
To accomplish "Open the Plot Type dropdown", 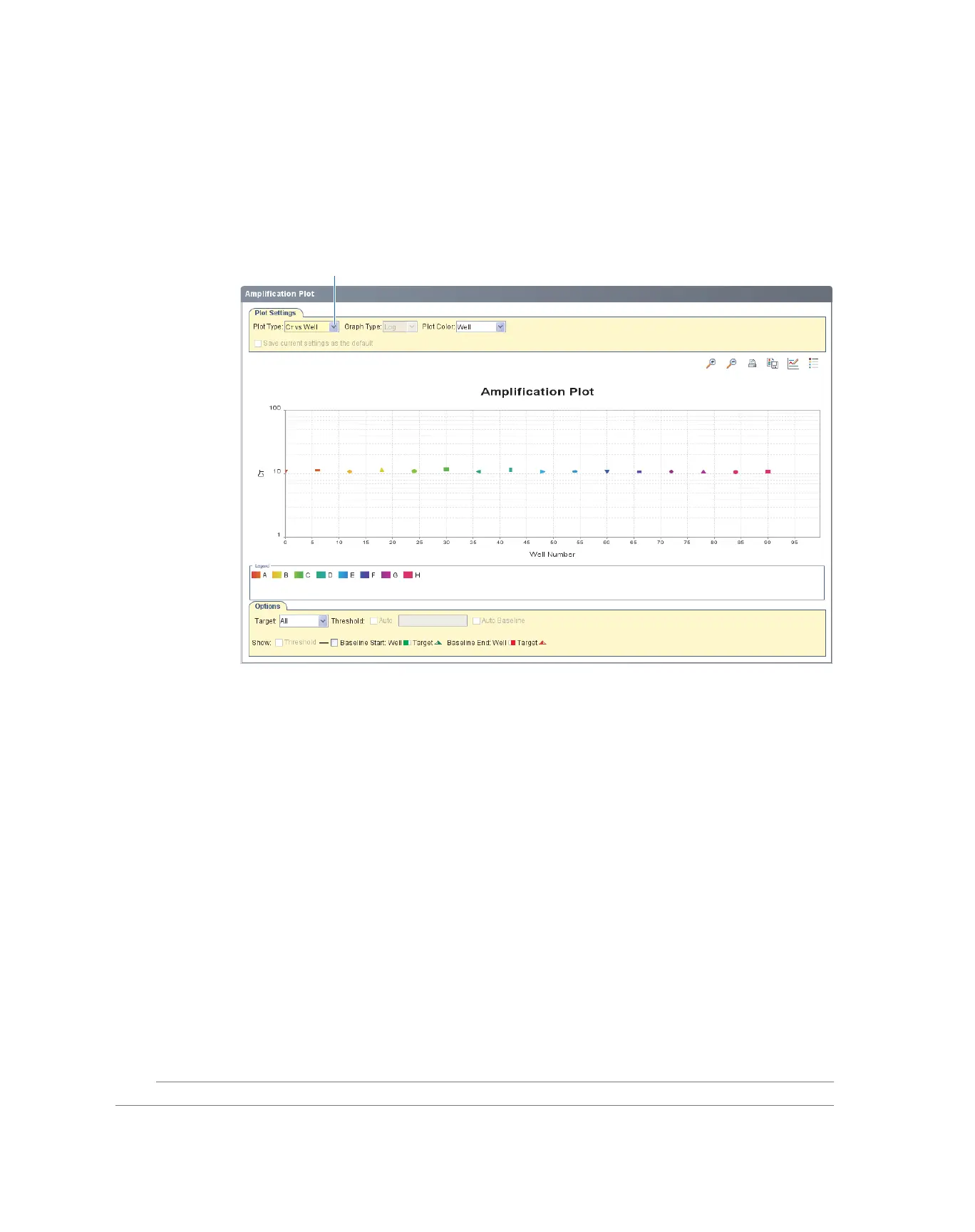I will click(311, 327).
